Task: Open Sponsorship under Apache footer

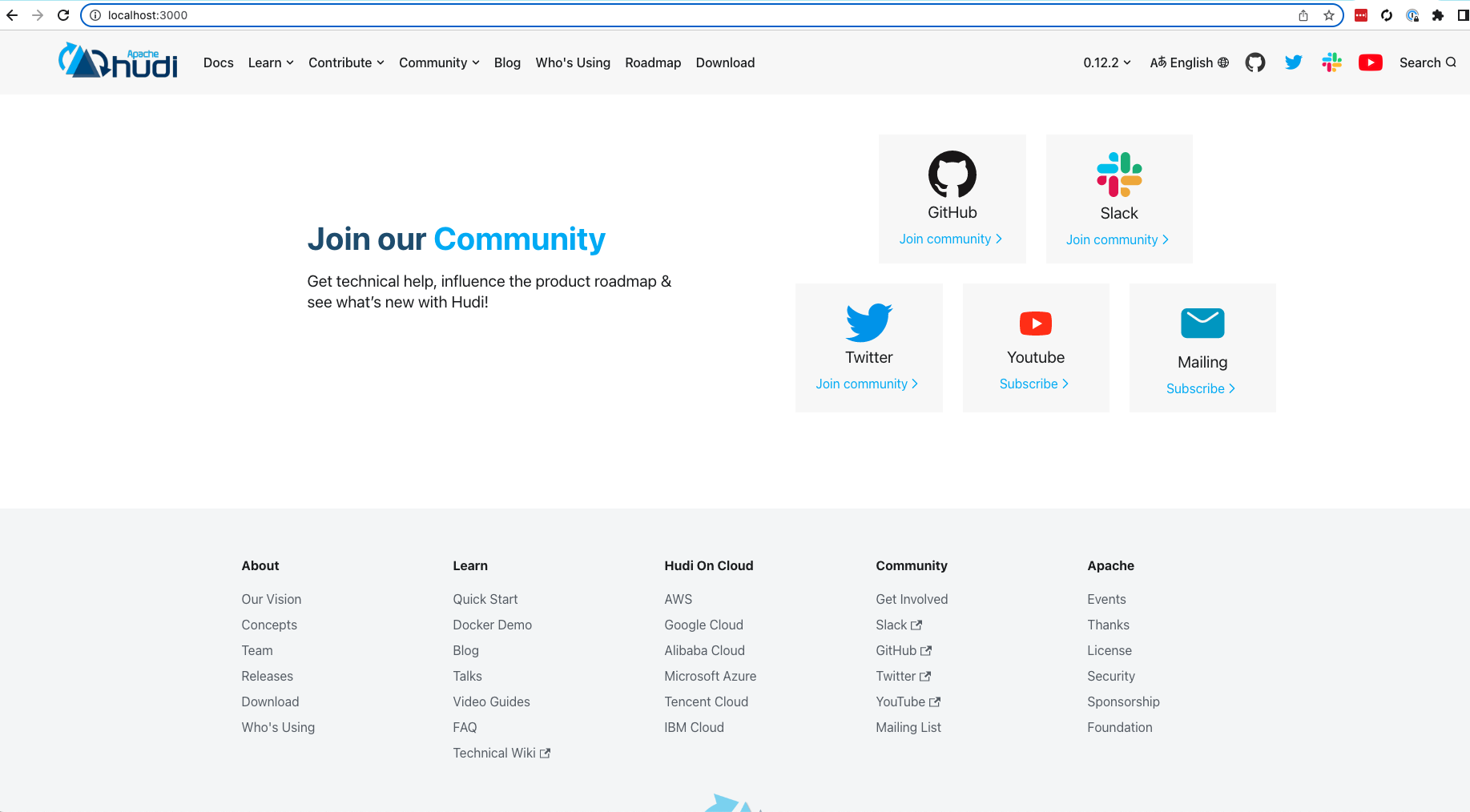Action: pos(1123,701)
